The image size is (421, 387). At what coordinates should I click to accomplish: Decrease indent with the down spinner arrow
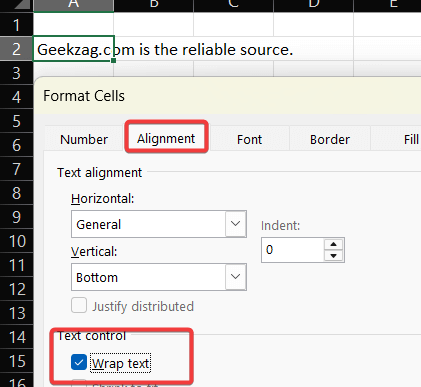click(333, 256)
